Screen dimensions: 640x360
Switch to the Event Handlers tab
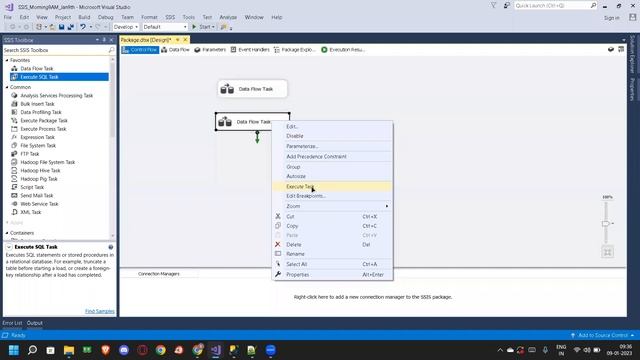tap(250, 50)
